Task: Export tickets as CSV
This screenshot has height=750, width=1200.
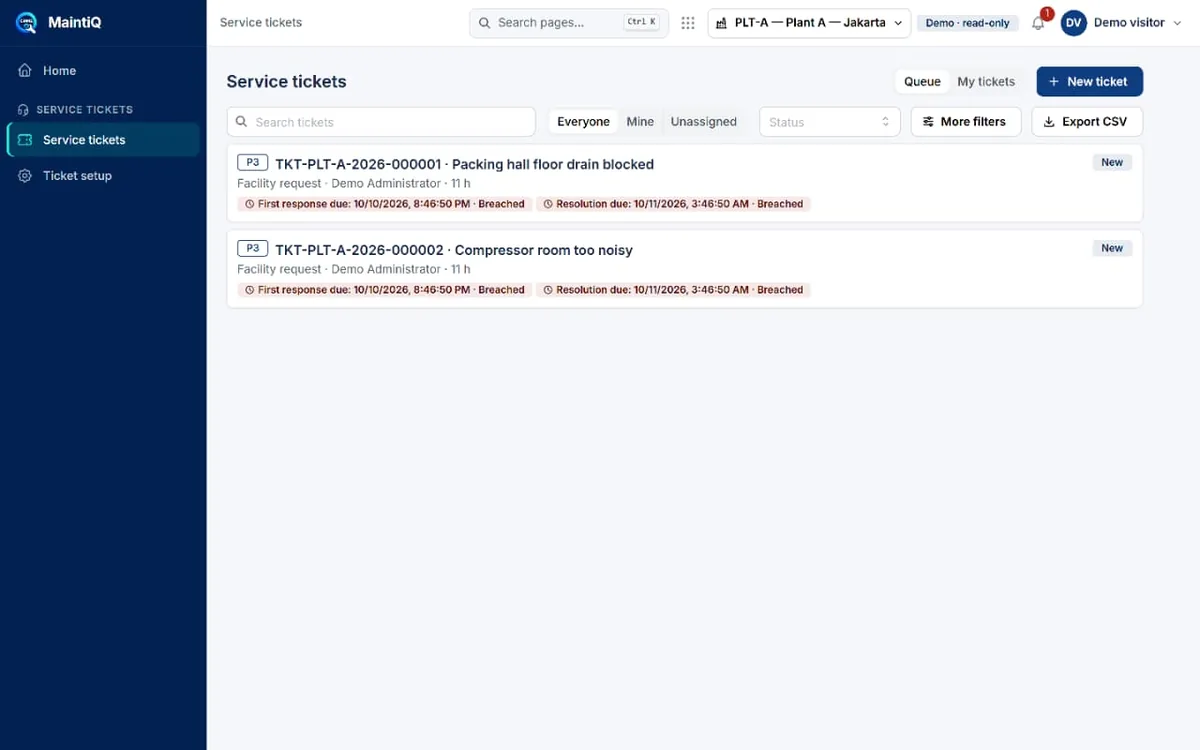Action: point(1087,122)
